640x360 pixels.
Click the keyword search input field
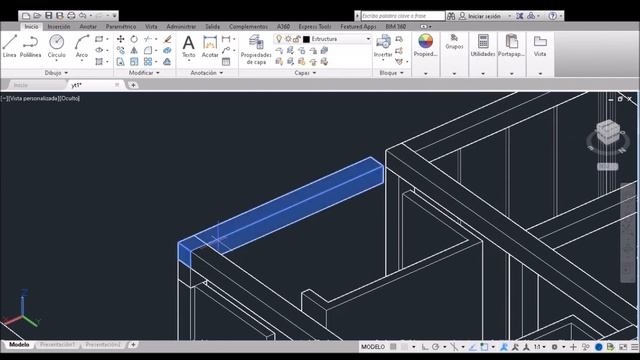[402, 16]
